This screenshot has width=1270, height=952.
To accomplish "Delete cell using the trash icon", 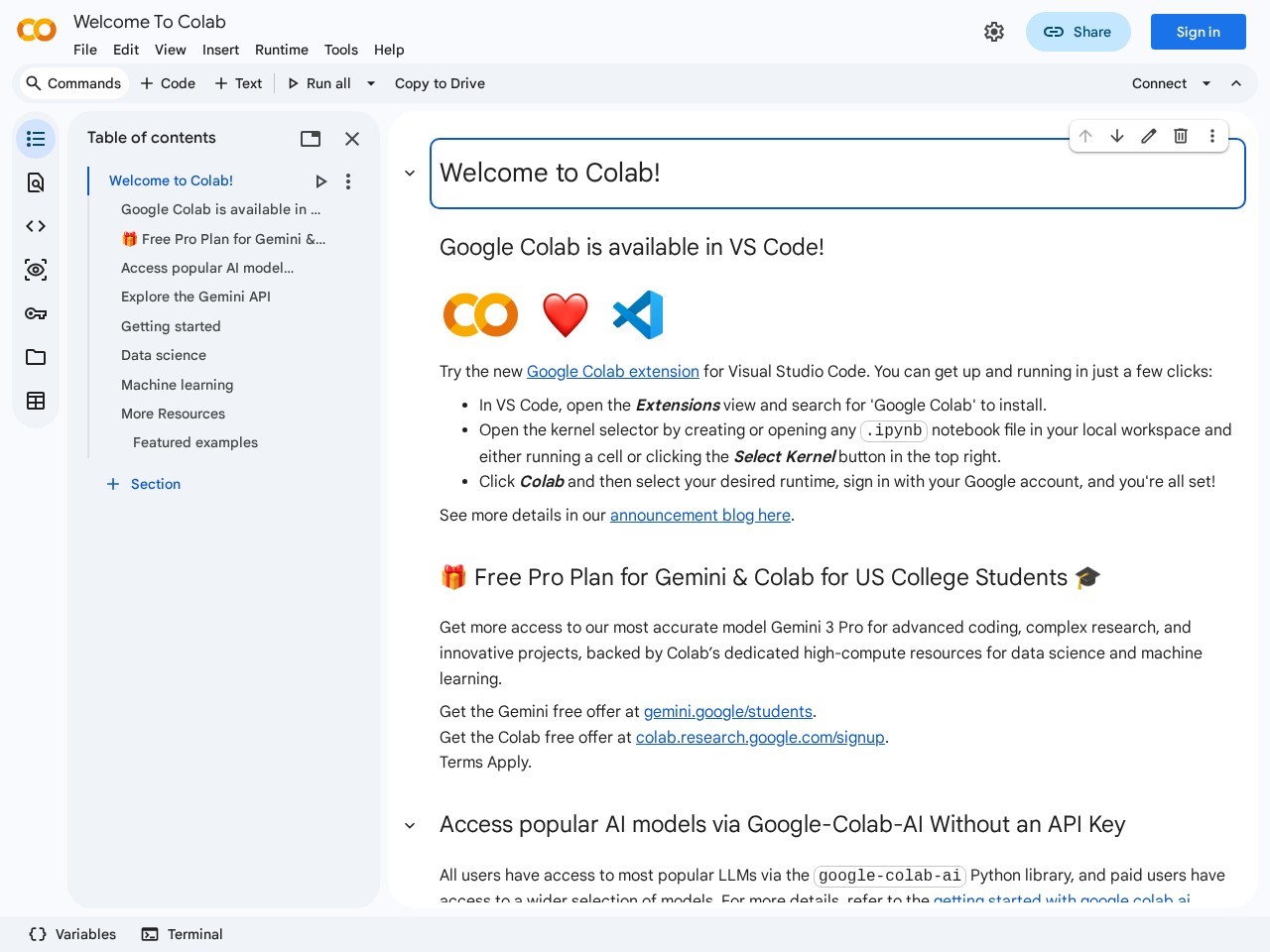I will click(1181, 136).
